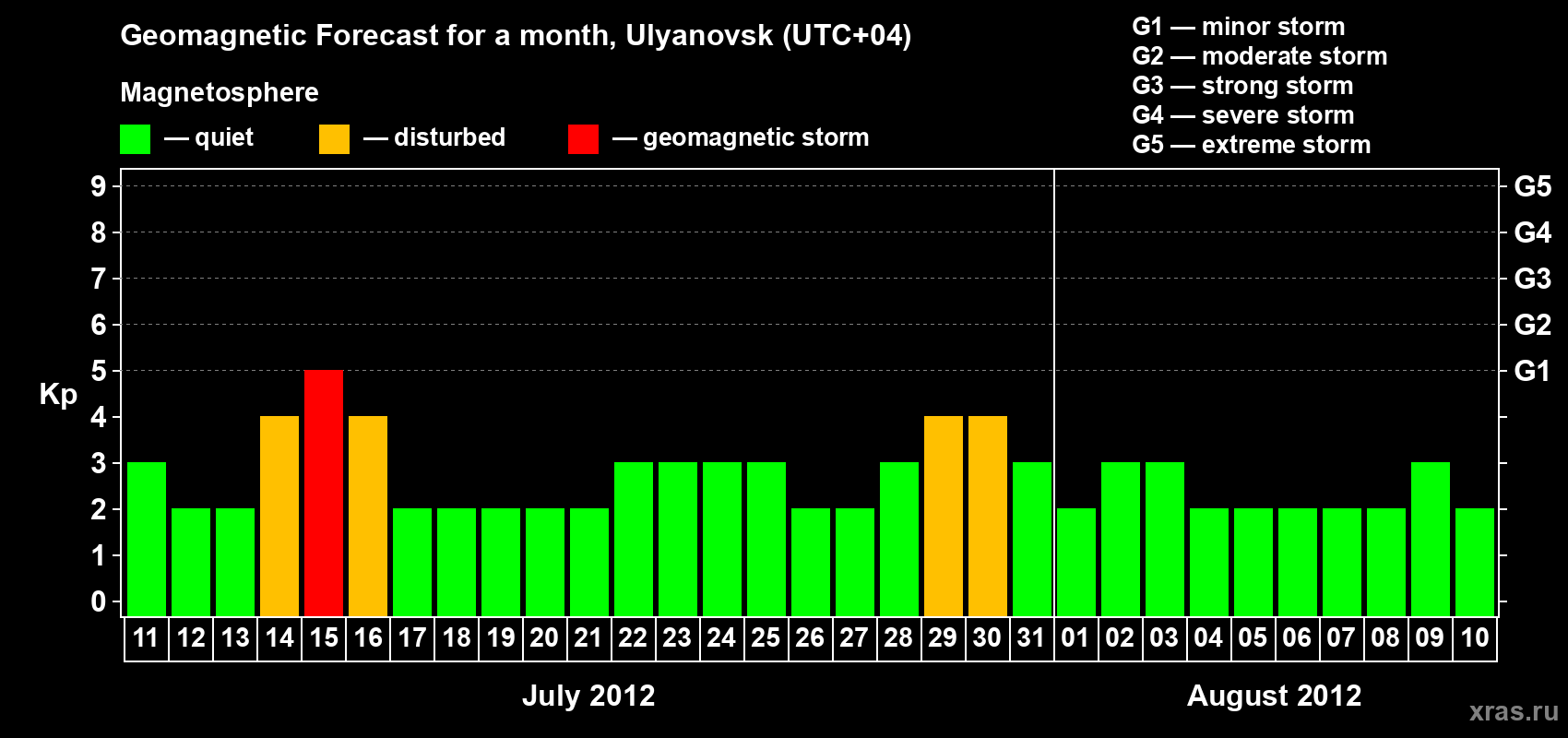Click date label 10 at axis end
The width and height of the screenshot is (1568, 738).
(x=1474, y=638)
